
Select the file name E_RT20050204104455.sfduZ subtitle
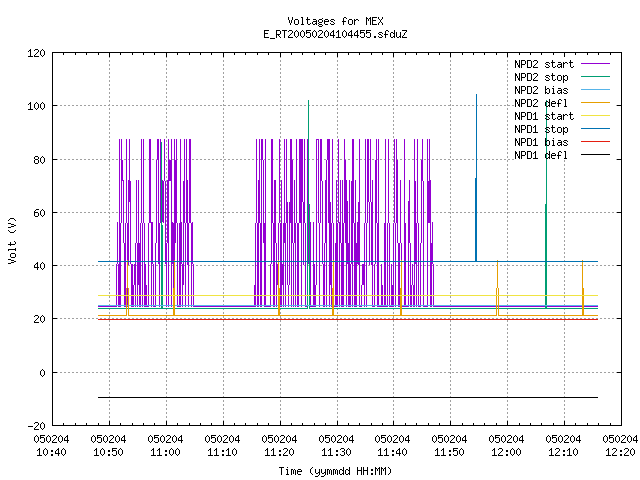(335, 34)
